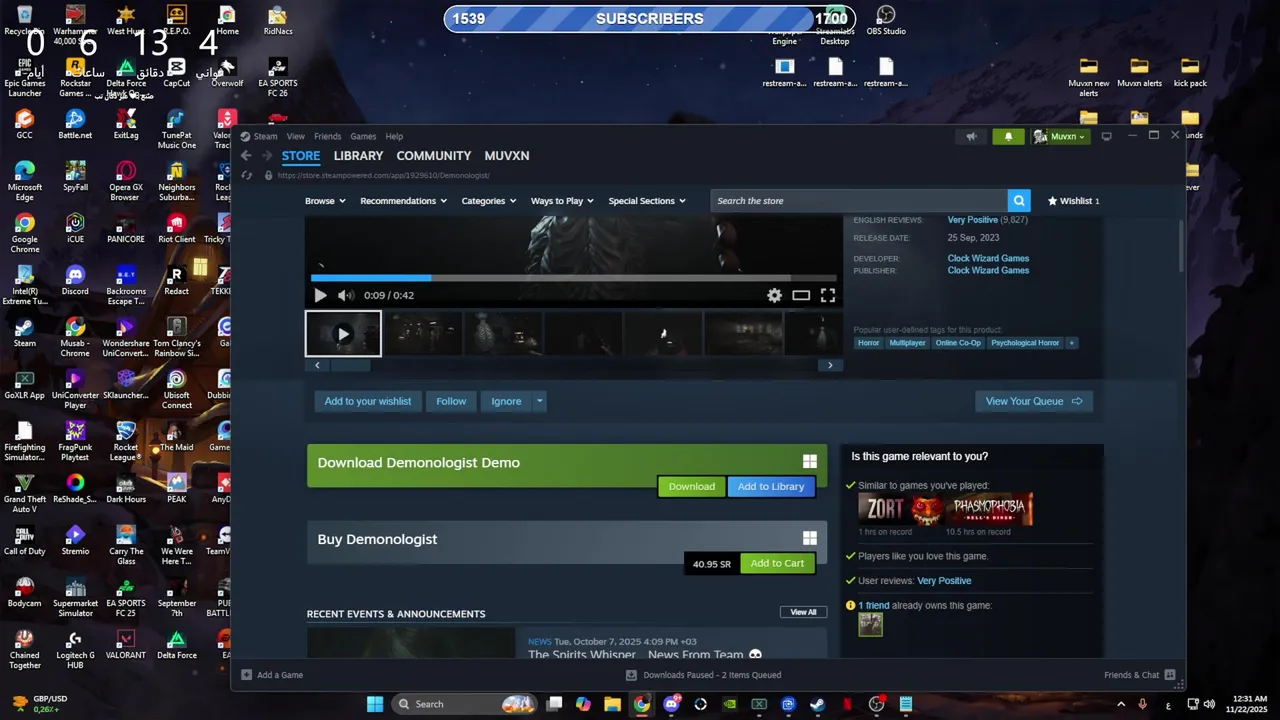Click Steam icon in Windows taskbar
This screenshot has width=1280, height=720.
817,704
